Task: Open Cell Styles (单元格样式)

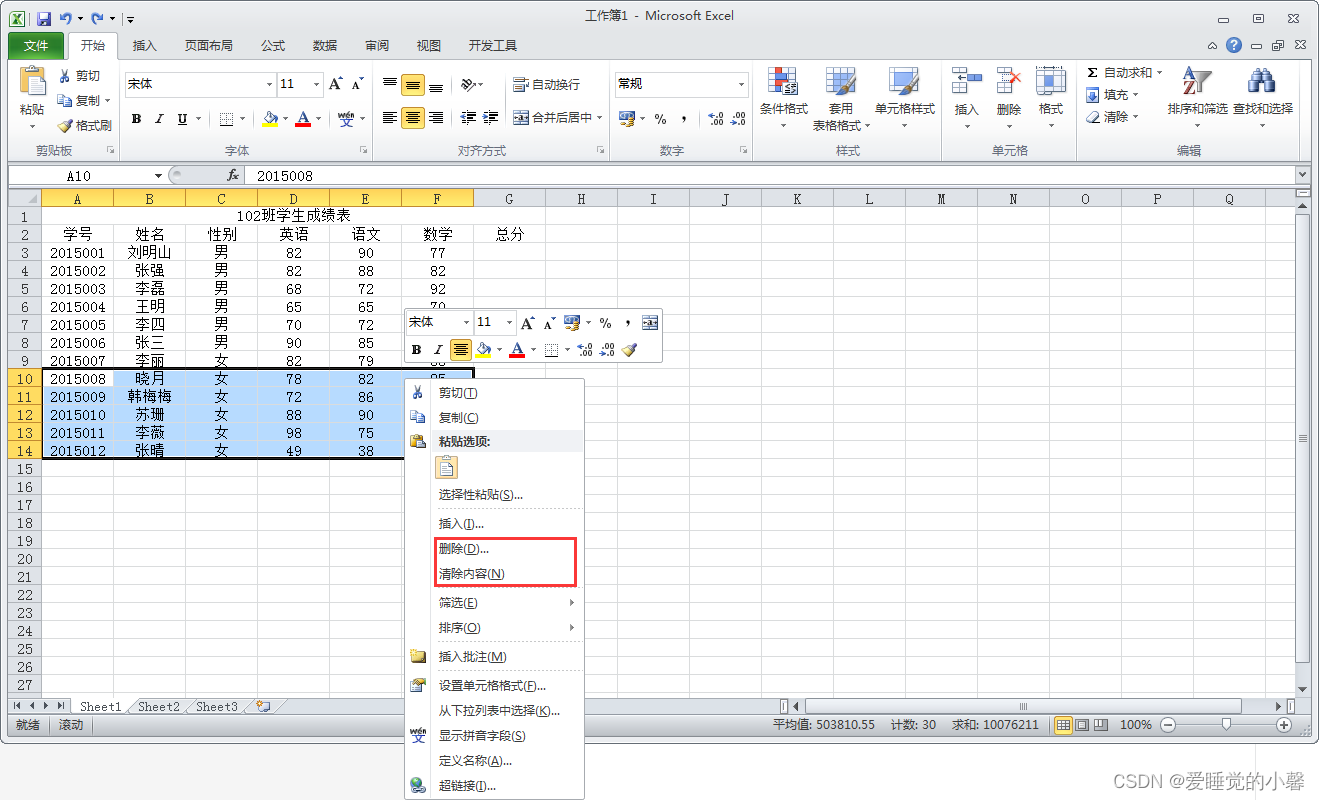Action: [904, 100]
